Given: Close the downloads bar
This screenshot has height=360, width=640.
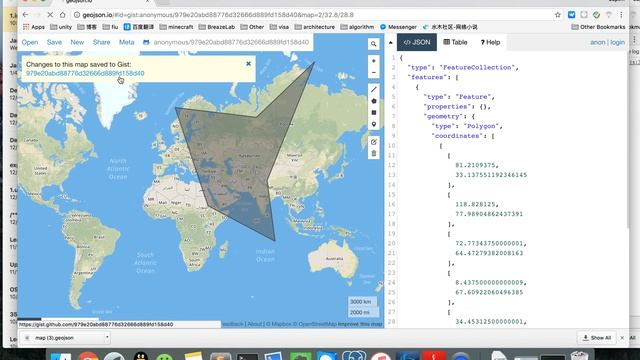Looking at the screenshot, I should pyautogui.click(x=622, y=338).
